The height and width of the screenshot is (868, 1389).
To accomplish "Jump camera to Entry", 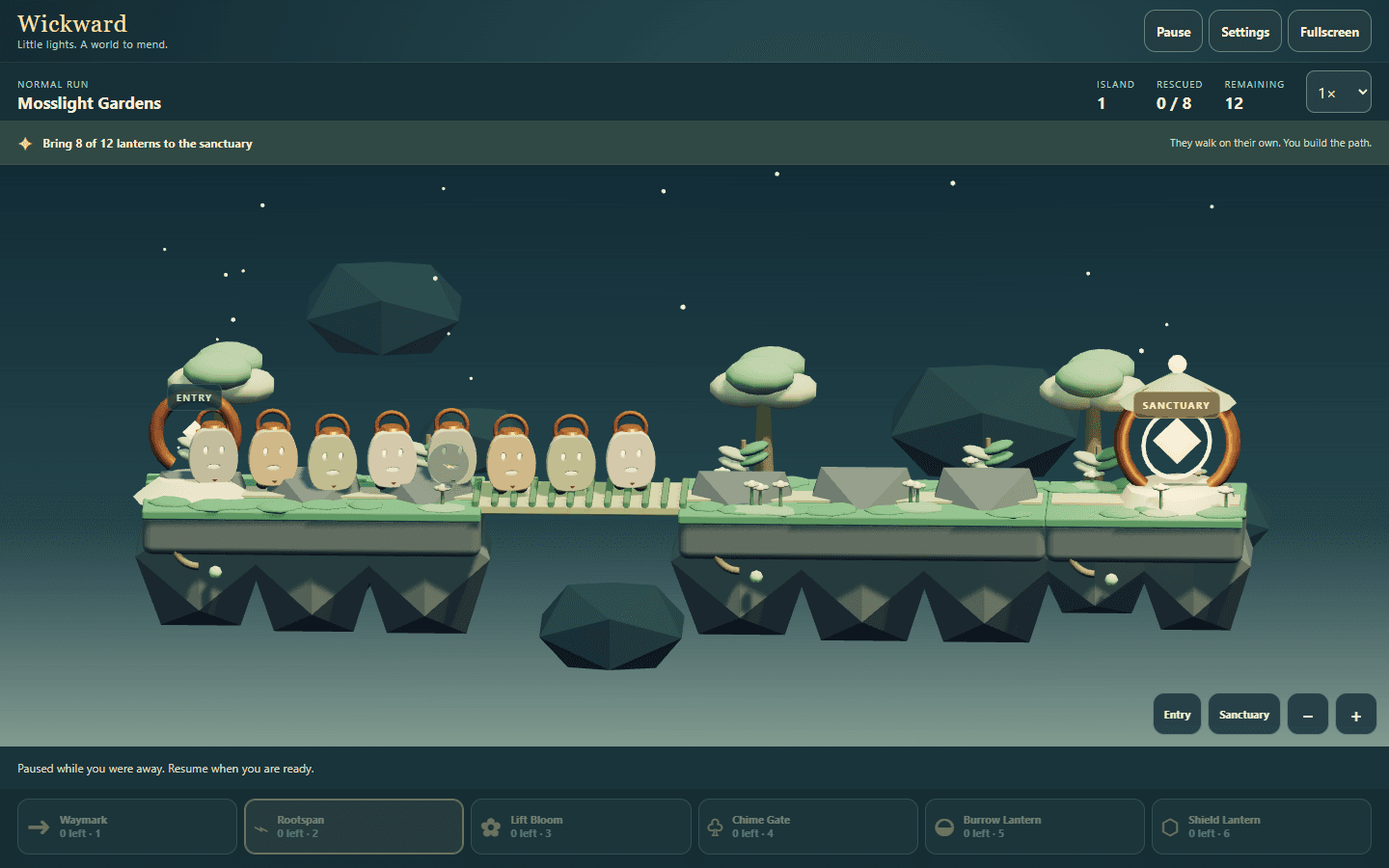I will tap(1177, 715).
